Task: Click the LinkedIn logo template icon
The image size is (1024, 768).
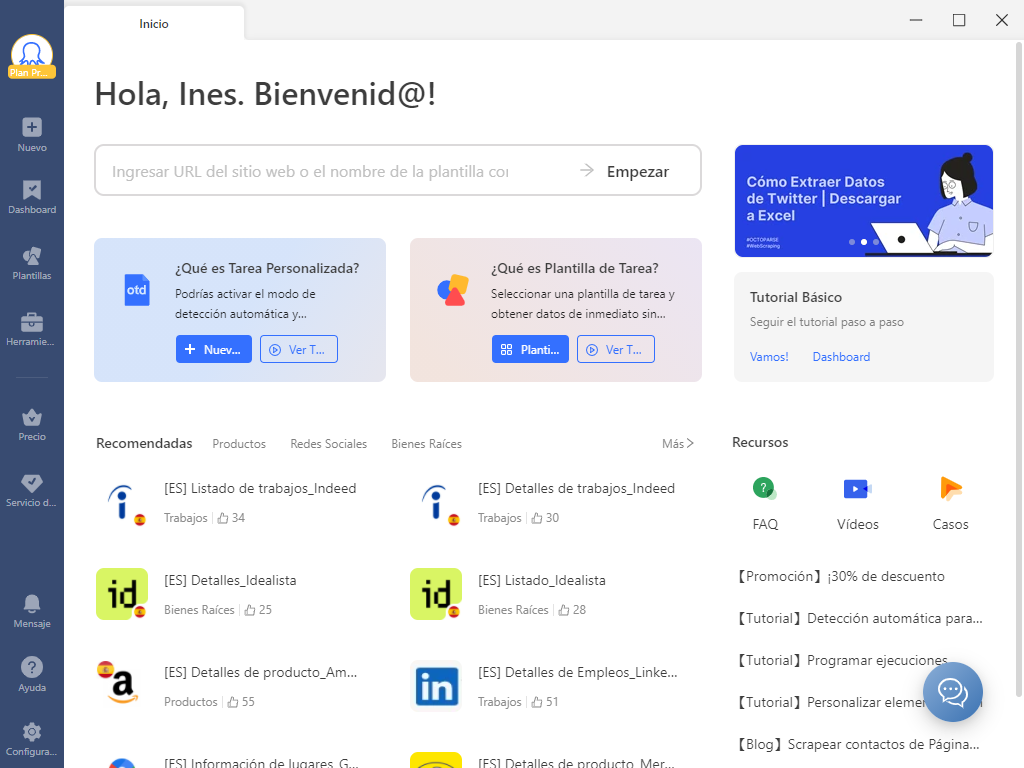Action: [436, 686]
